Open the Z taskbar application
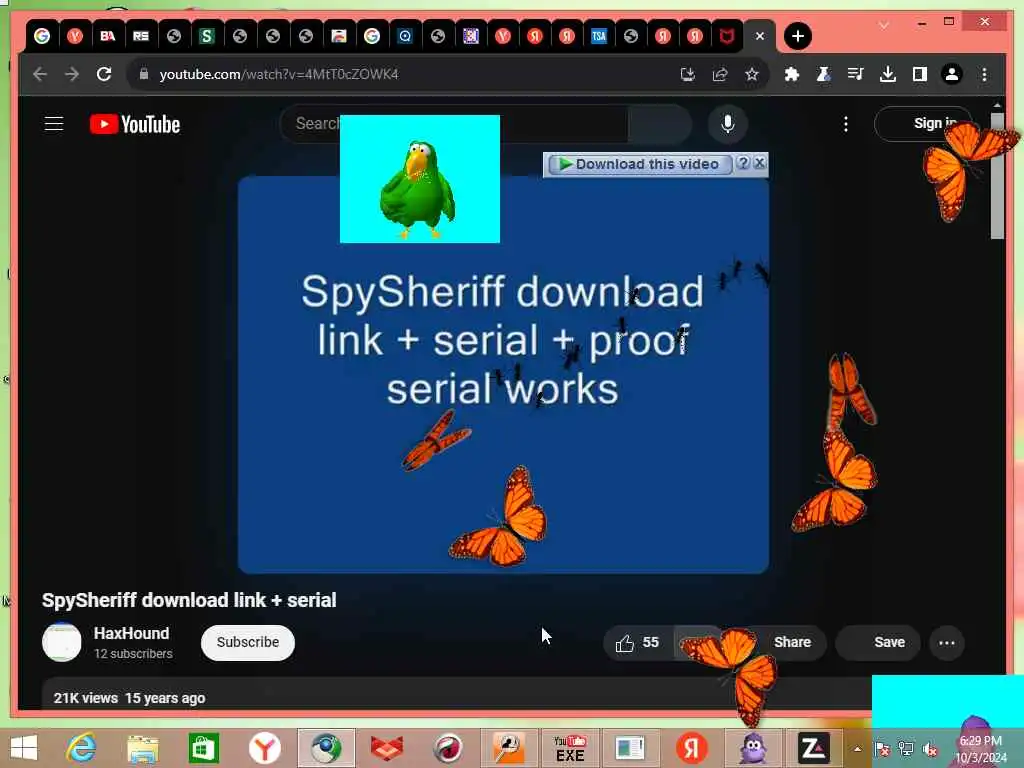 coord(813,748)
